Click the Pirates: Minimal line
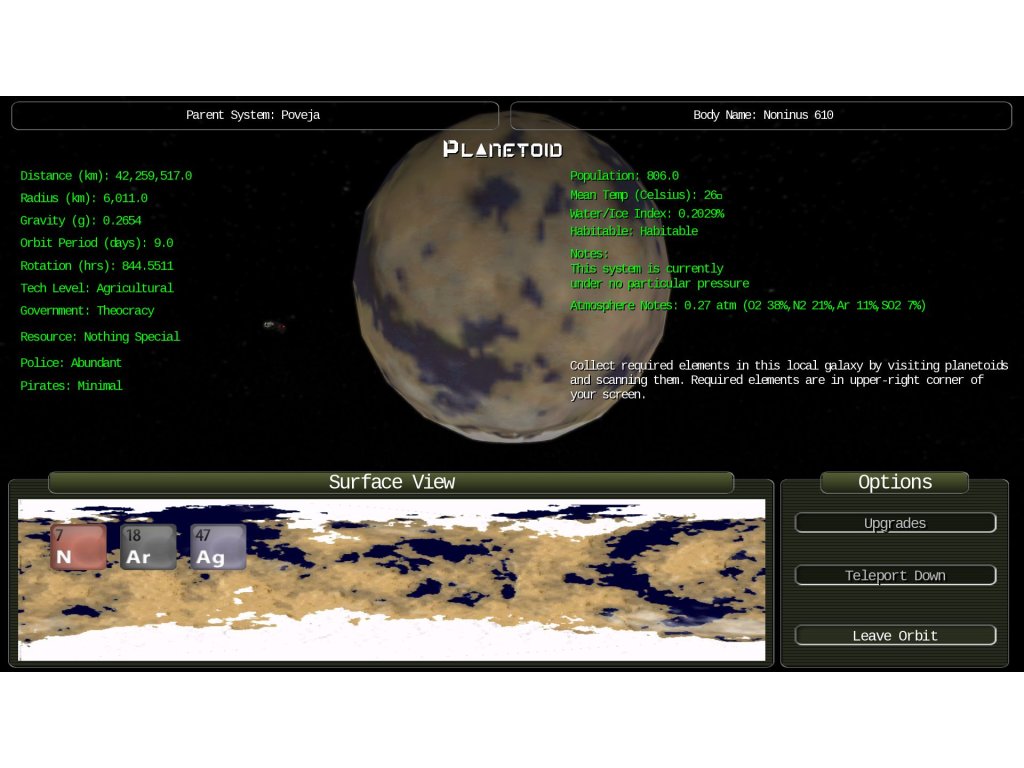Screen dimensions: 1024x768 pyautogui.click(x=71, y=386)
